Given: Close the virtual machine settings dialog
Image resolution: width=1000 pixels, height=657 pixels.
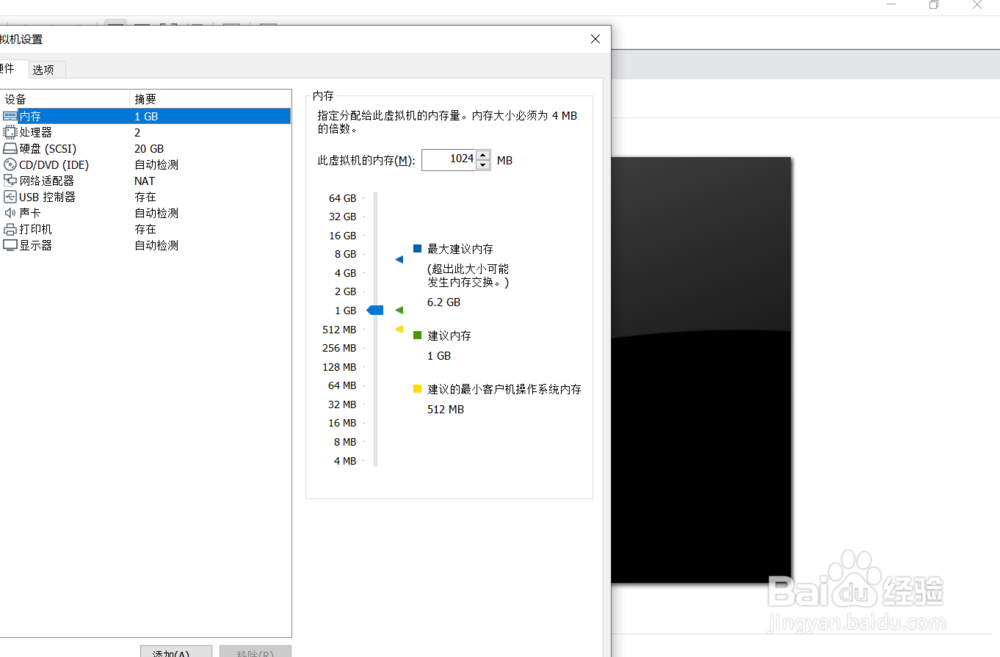Looking at the screenshot, I should coord(595,39).
